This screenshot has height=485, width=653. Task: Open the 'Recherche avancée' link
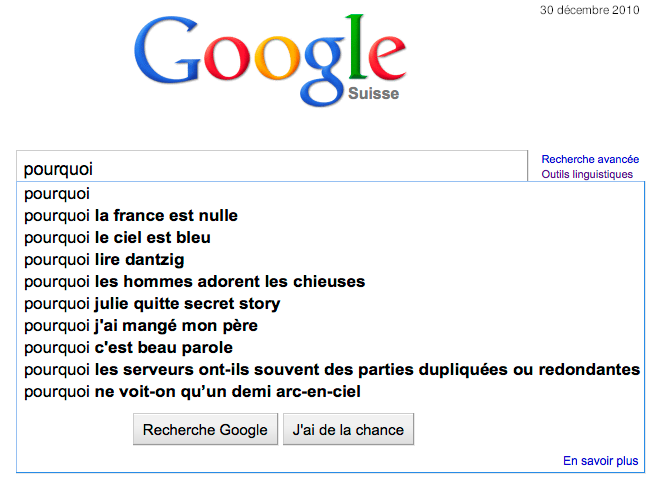pos(590,159)
